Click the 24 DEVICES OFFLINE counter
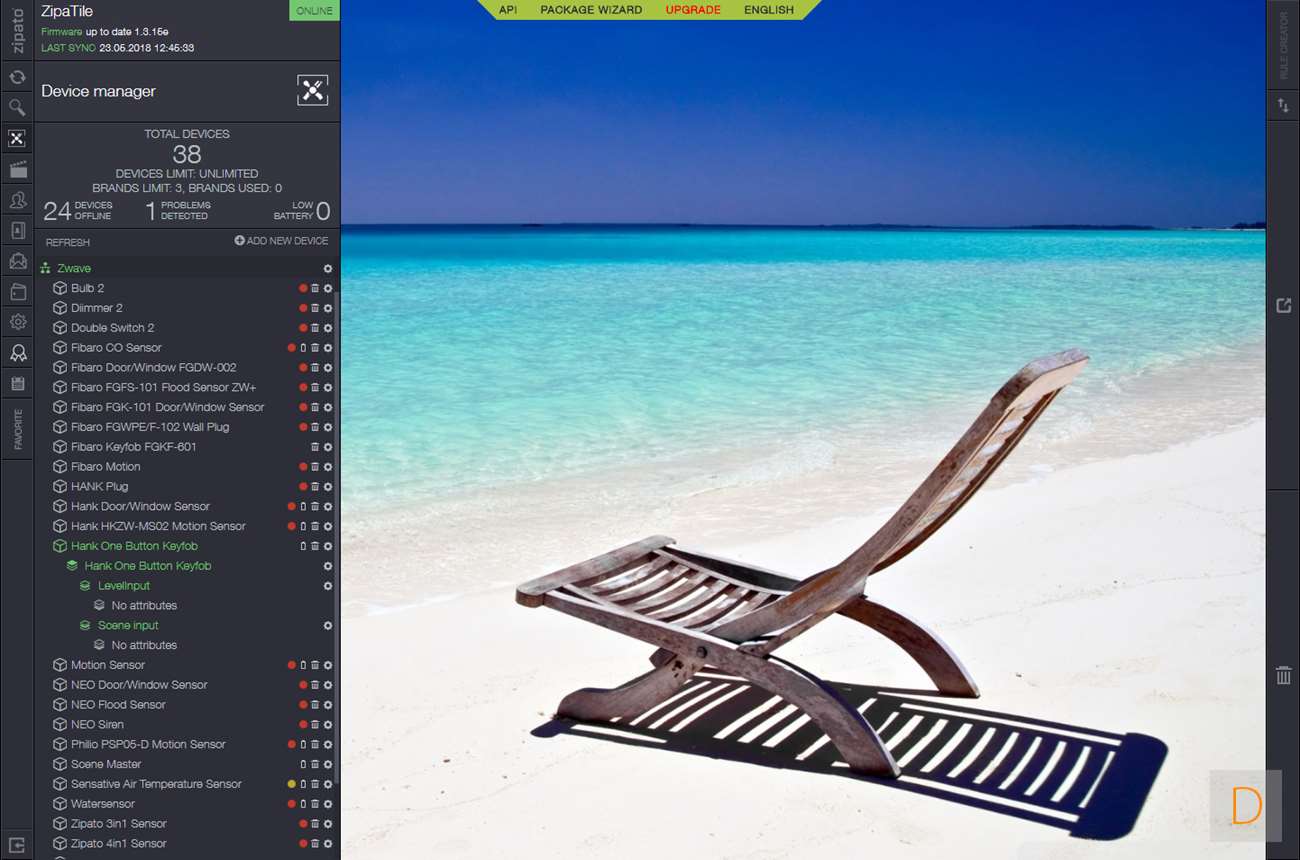This screenshot has height=860, width=1300. coord(78,210)
